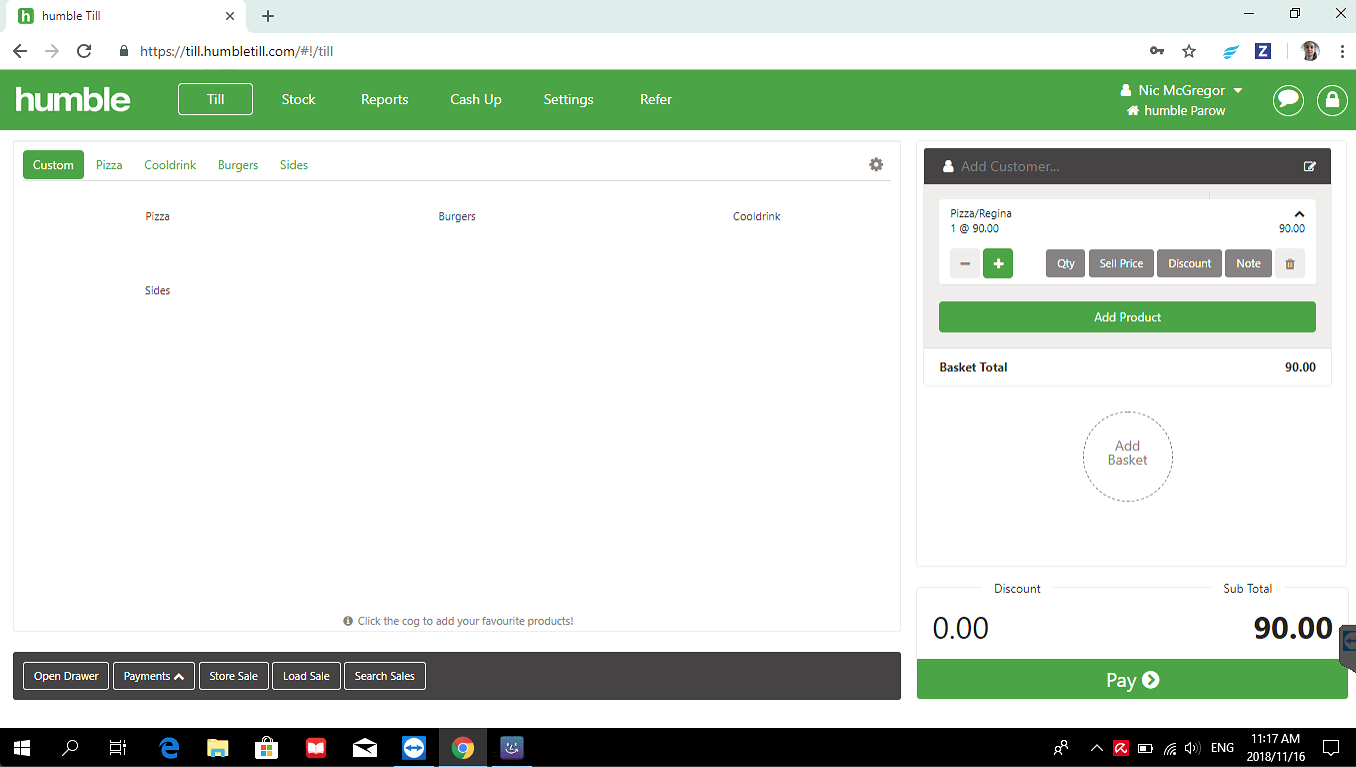Open Chrome three-dot menu
The height and width of the screenshot is (767, 1356).
[1341, 51]
